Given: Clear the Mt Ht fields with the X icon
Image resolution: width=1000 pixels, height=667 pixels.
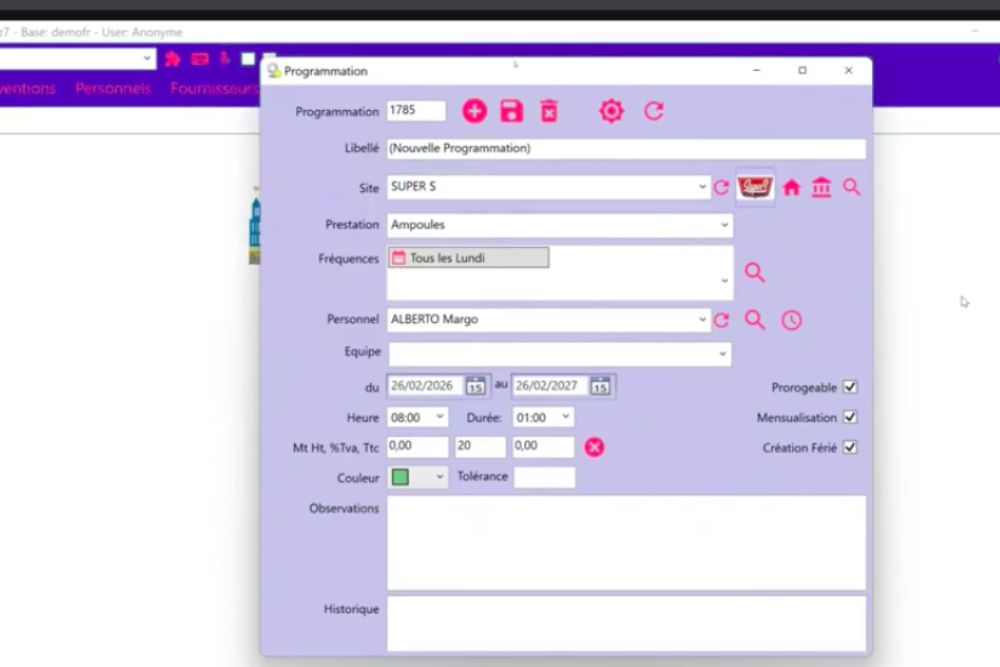Looking at the screenshot, I should (x=594, y=447).
